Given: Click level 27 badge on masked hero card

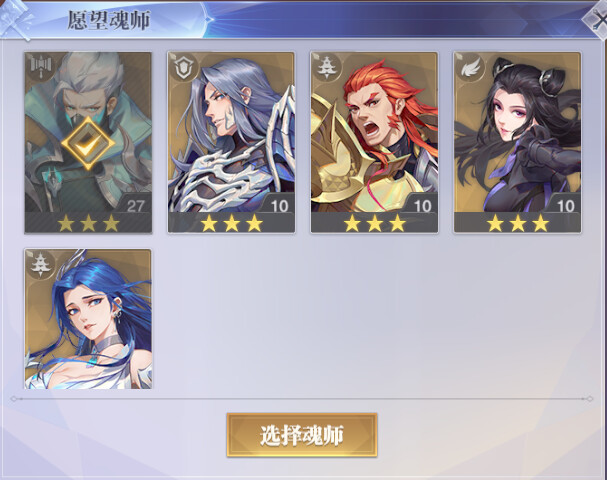Looking at the screenshot, I should pyautogui.click(x=135, y=206).
